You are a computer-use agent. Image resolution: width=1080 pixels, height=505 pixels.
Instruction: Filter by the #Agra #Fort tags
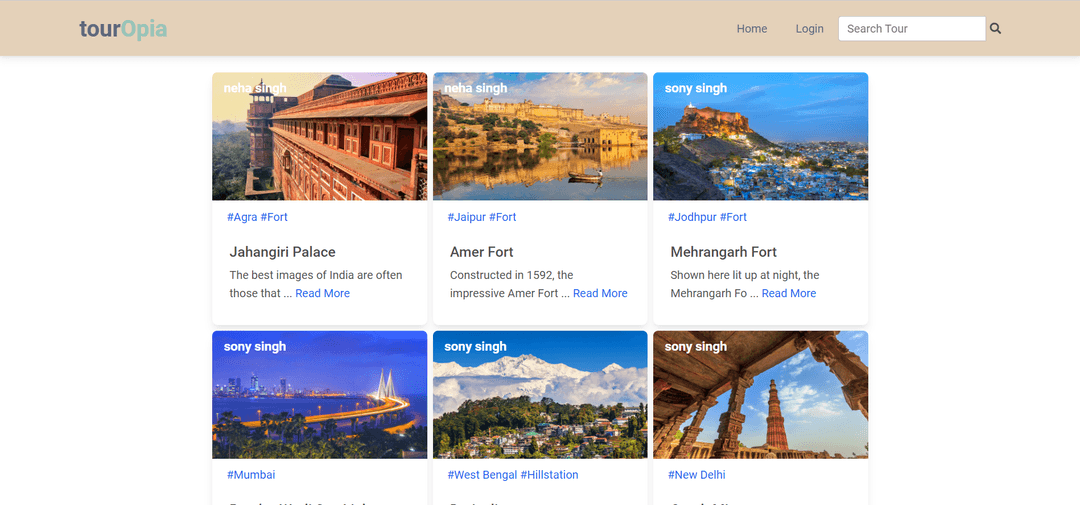[x=257, y=217]
